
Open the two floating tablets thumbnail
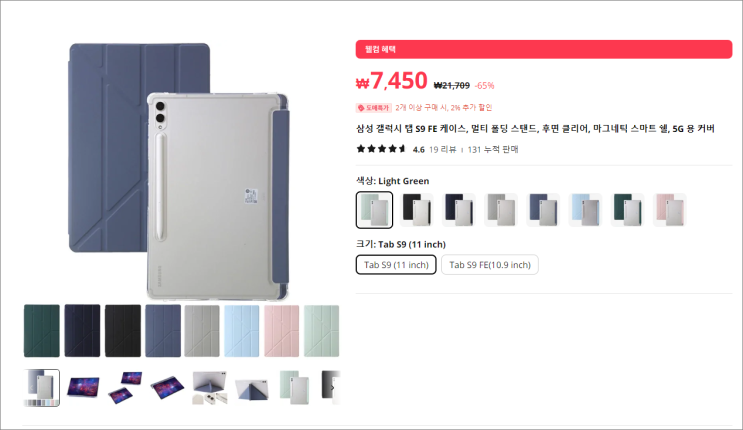pyautogui.click(x=125, y=388)
